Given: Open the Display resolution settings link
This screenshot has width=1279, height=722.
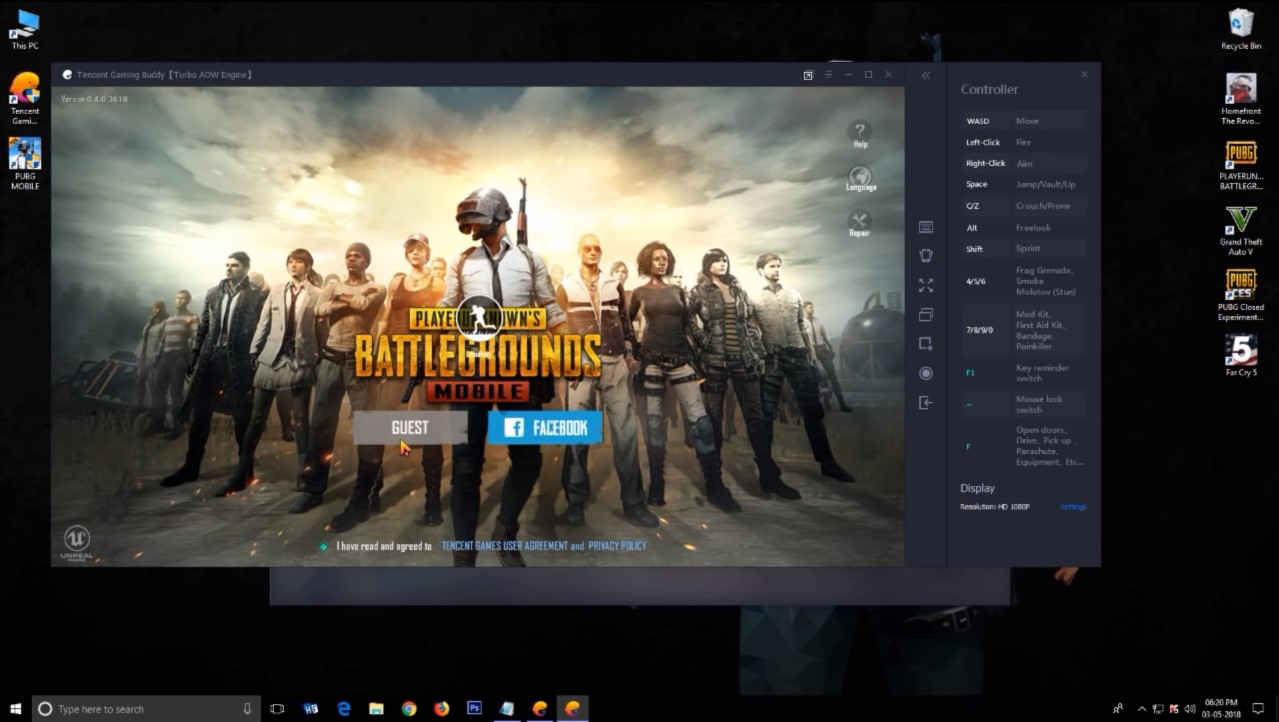Looking at the screenshot, I should (x=1073, y=507).
